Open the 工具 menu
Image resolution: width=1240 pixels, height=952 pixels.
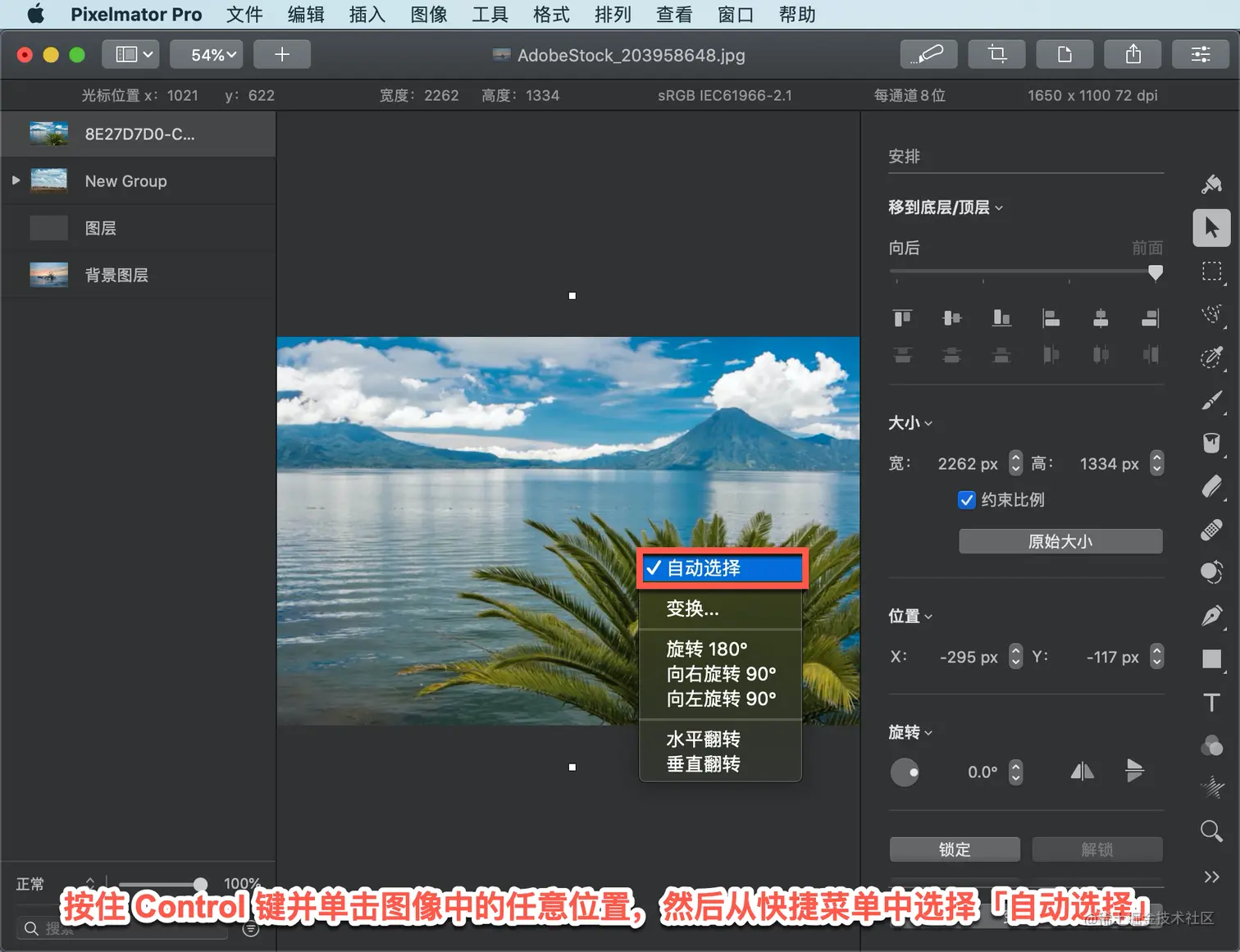click(490, 15)
